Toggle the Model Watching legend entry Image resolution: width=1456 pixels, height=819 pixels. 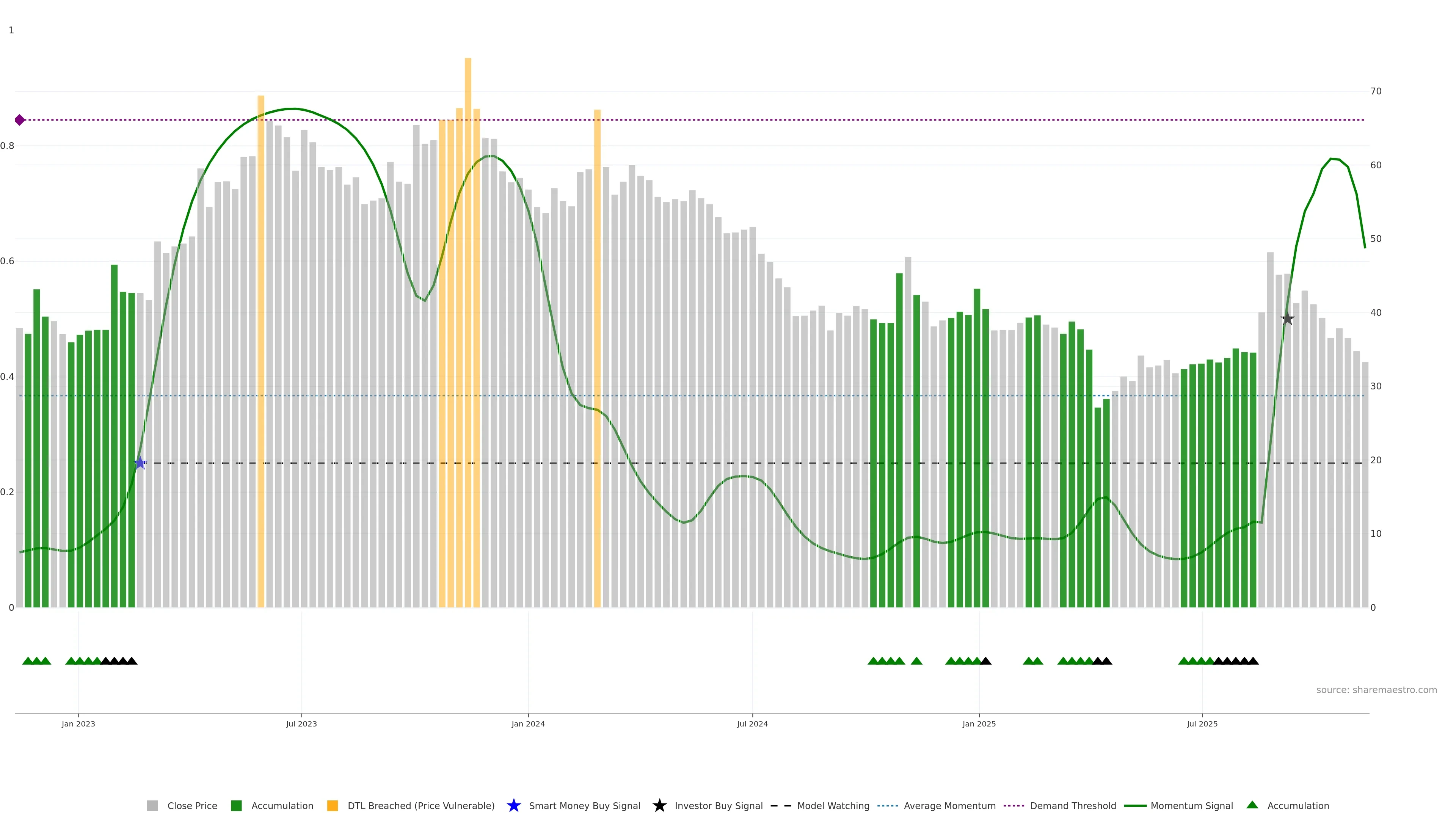pos(833,805)
